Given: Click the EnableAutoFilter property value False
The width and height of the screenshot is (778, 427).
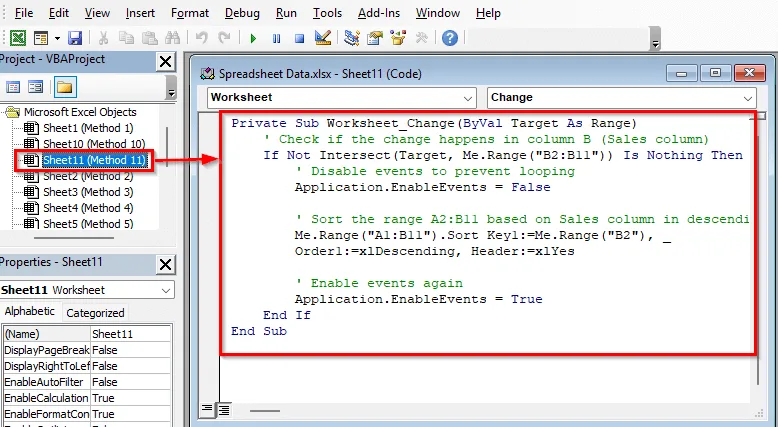Looking at the screenshot, I should (x=131, y=382).
